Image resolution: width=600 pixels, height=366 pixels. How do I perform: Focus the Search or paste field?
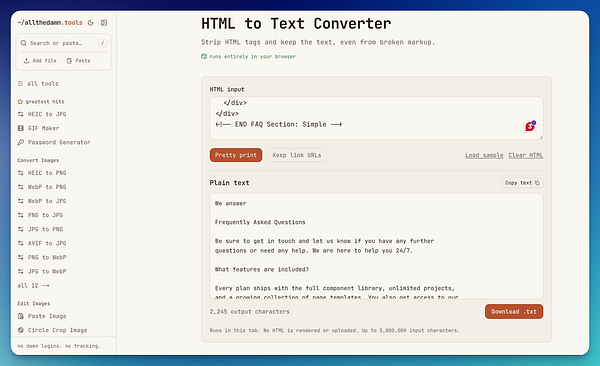tap(63, 43)
